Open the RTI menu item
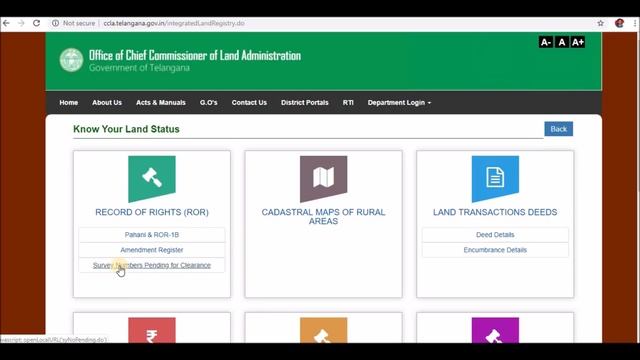The height and width of the screenshot is (360, 640). [348, 102]
